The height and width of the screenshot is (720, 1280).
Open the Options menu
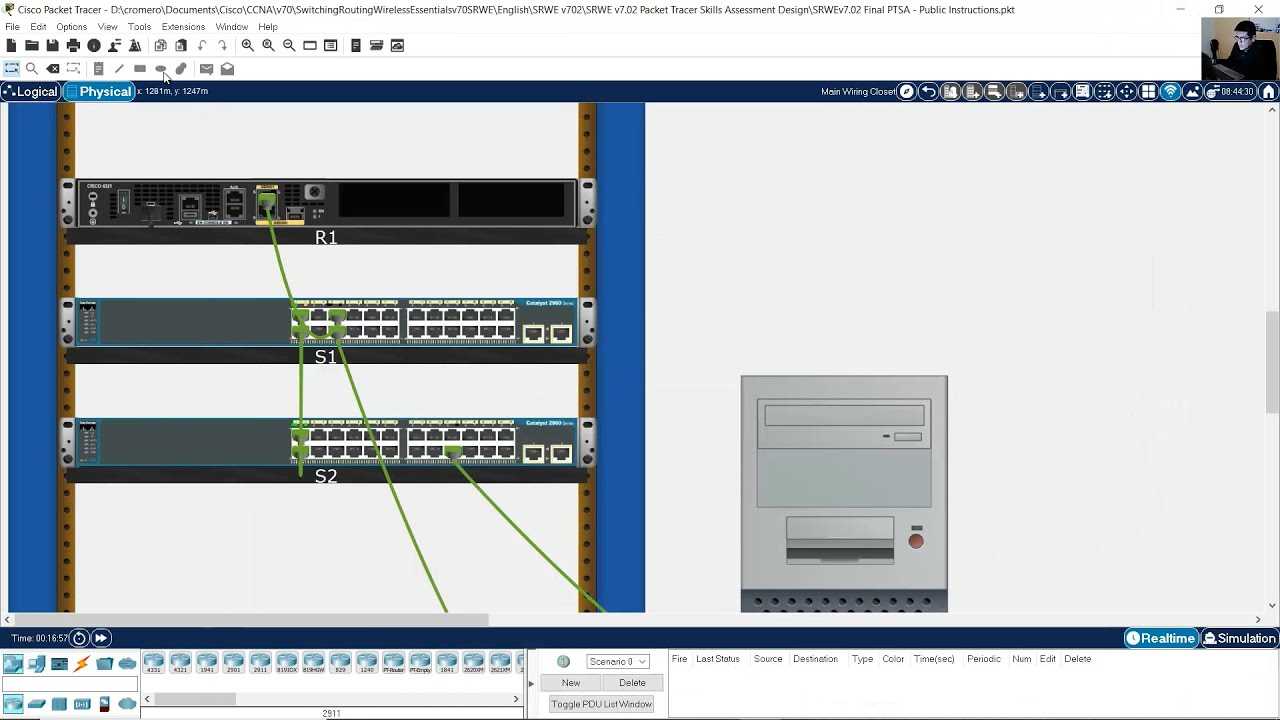coord(71,27)
